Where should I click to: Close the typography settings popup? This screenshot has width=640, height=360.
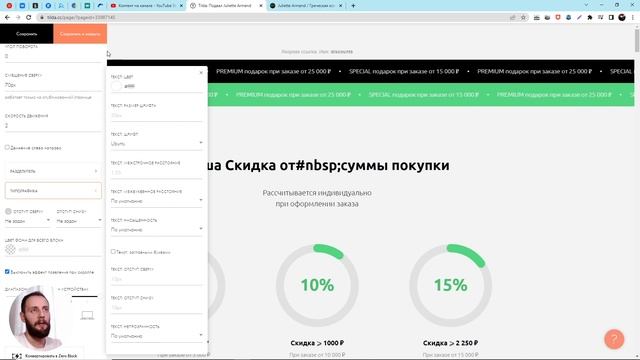click(x=201, y=73)
